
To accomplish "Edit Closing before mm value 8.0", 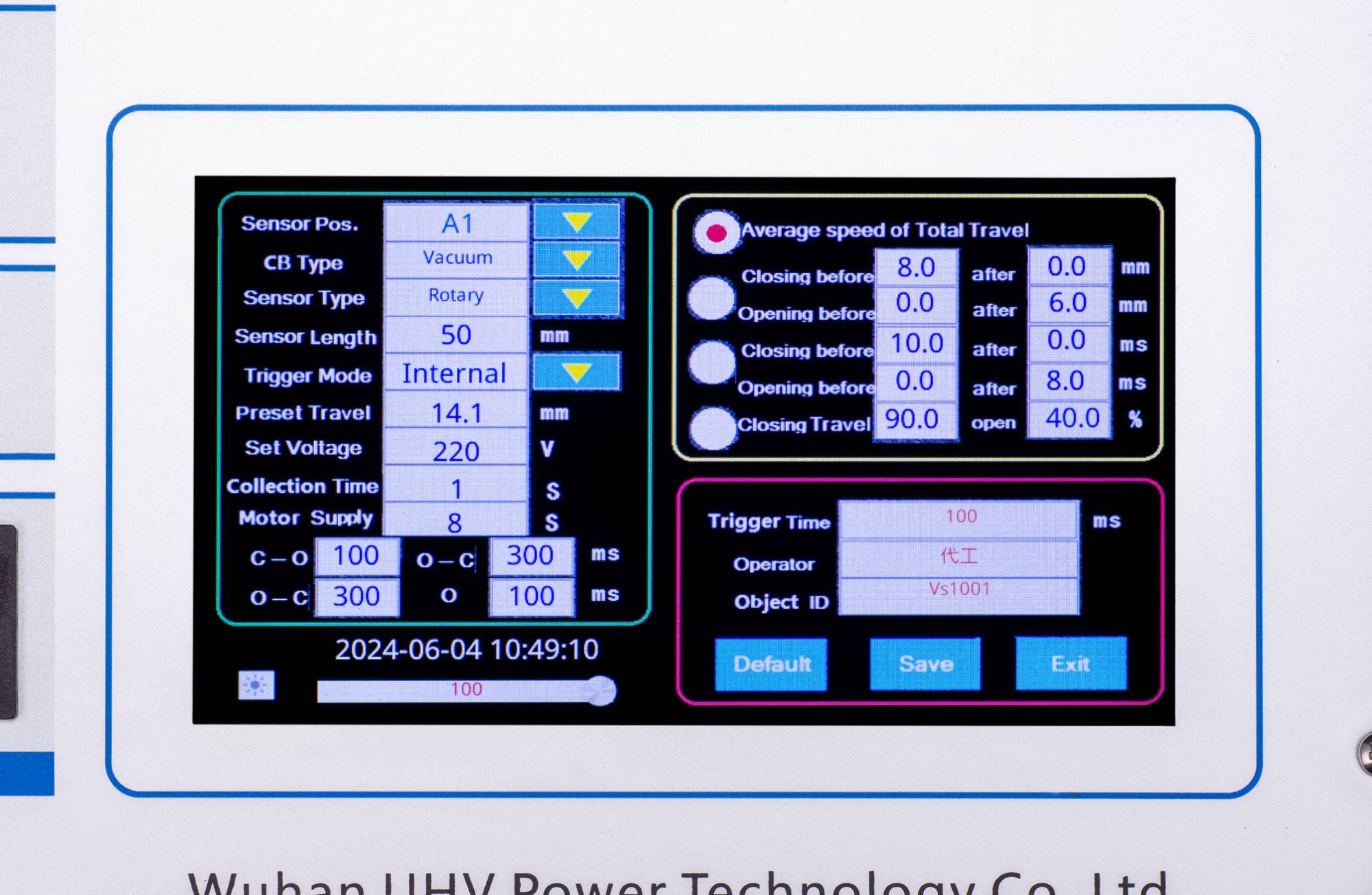I will pyautogui.click(x=916, y=267).
